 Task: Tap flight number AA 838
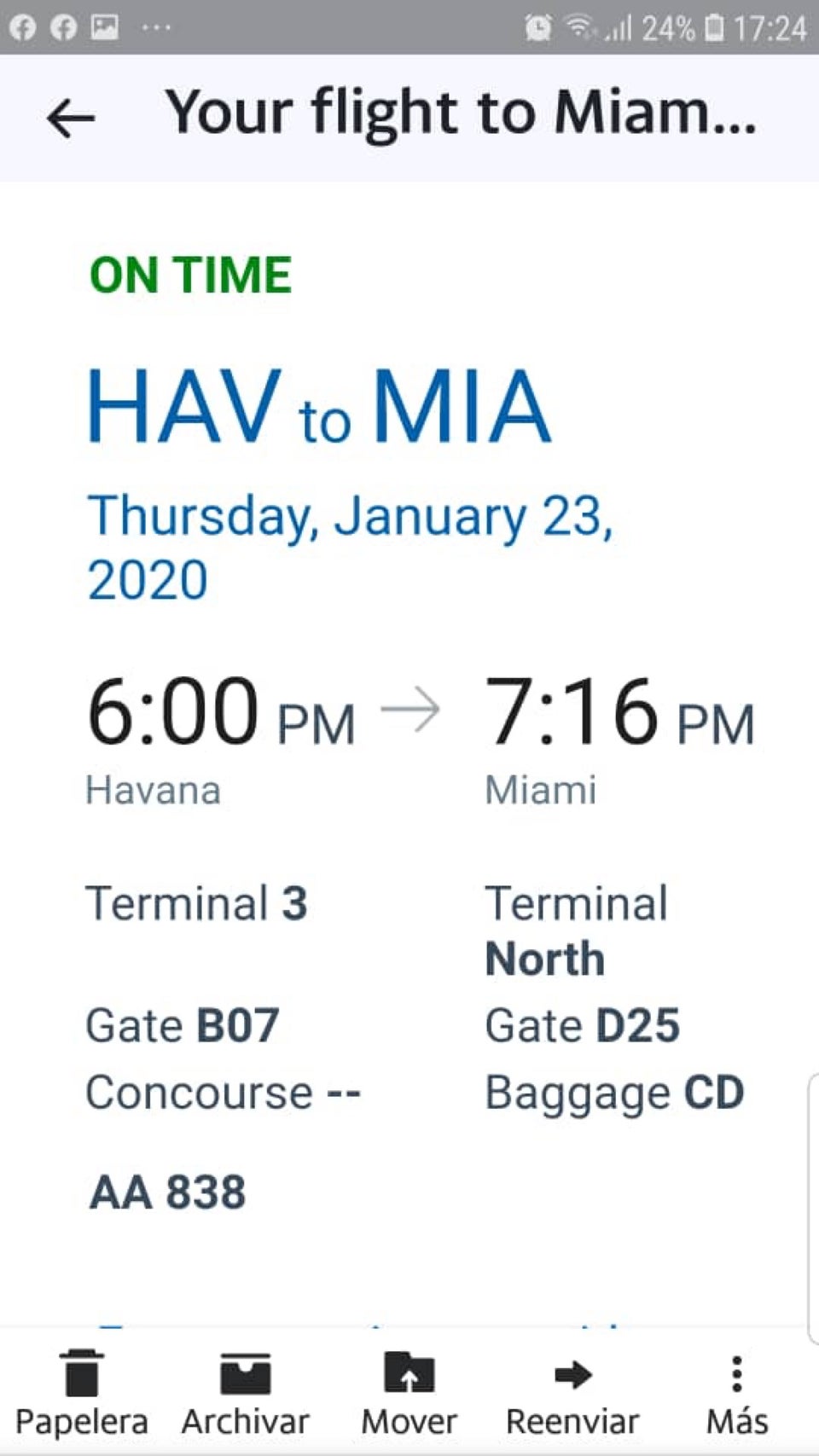(x=168, y=1192)
